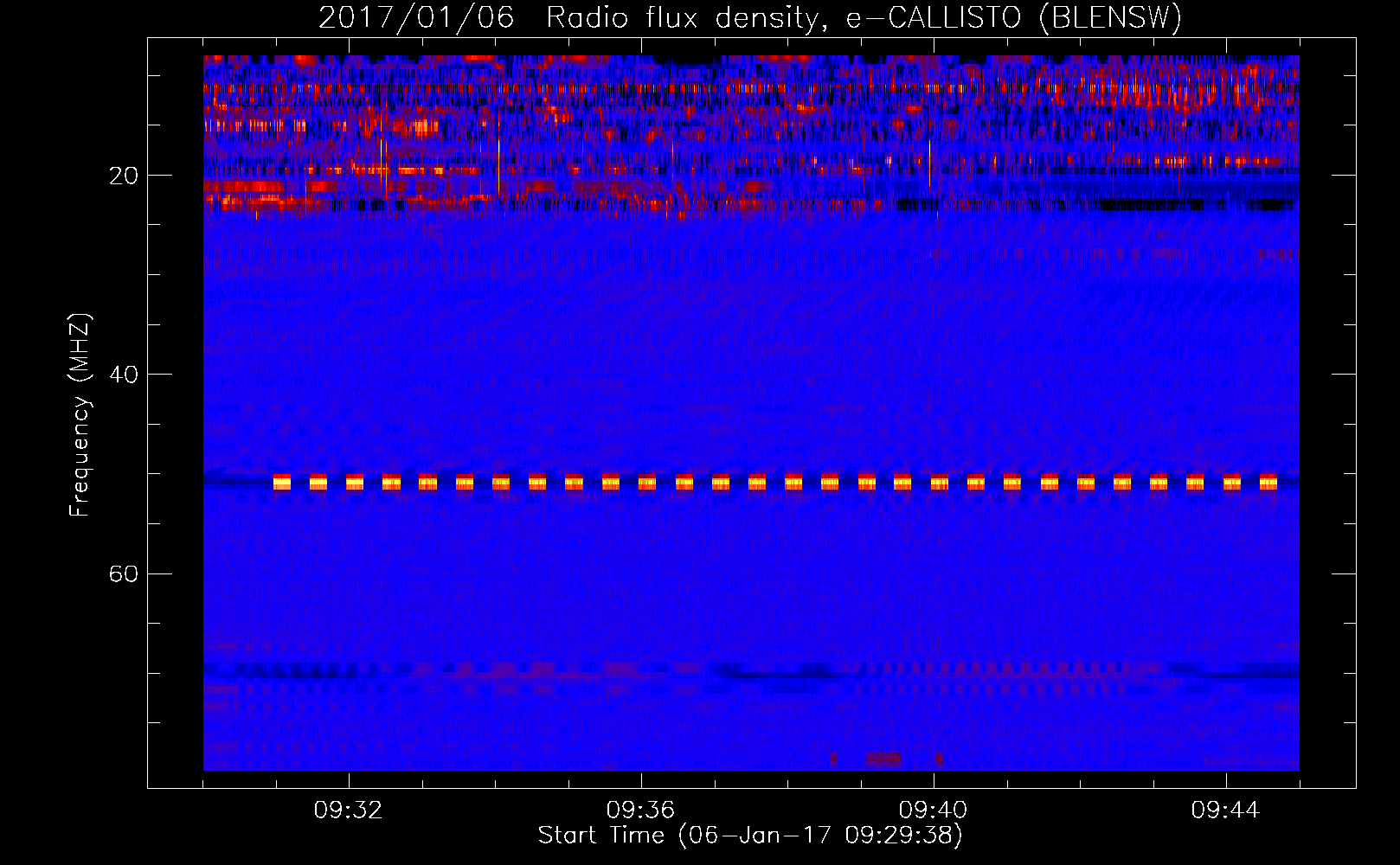1400x865 pixels.
Task: Click the 40 MHz tick label
Action: (x=123, y=375)
